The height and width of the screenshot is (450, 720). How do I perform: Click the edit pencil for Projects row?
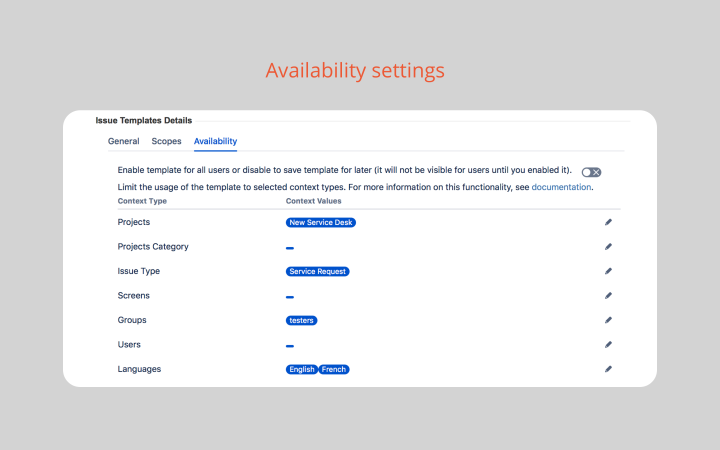[x=608, y=222]
